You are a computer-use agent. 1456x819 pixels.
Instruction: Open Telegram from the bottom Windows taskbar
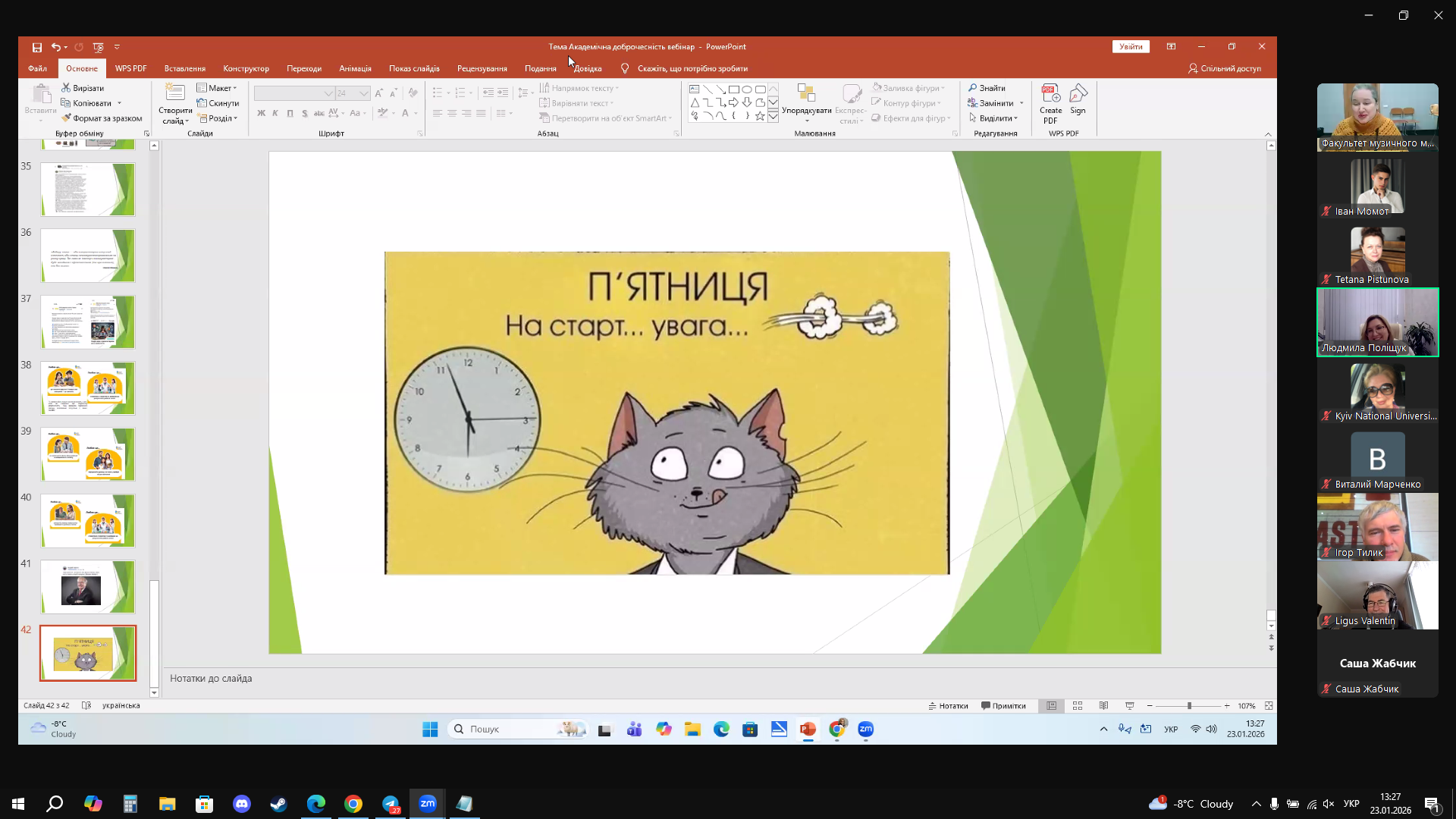point(391,804)
